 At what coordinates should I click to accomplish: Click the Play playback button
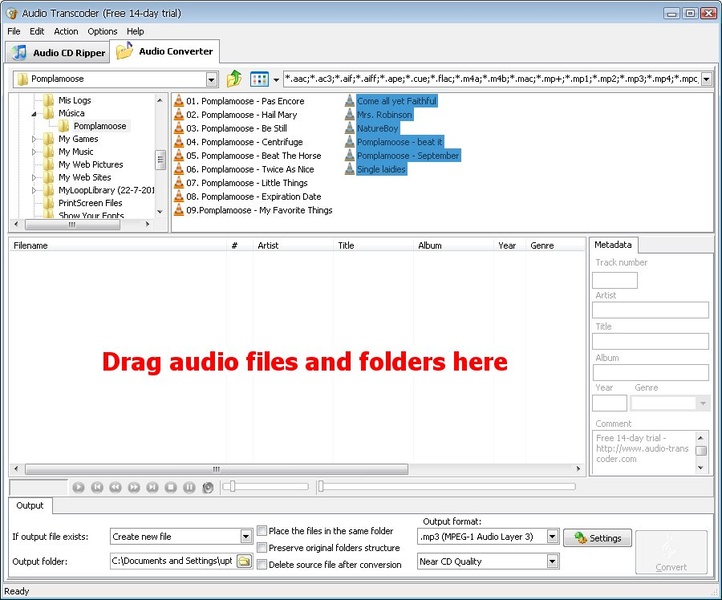79,487
